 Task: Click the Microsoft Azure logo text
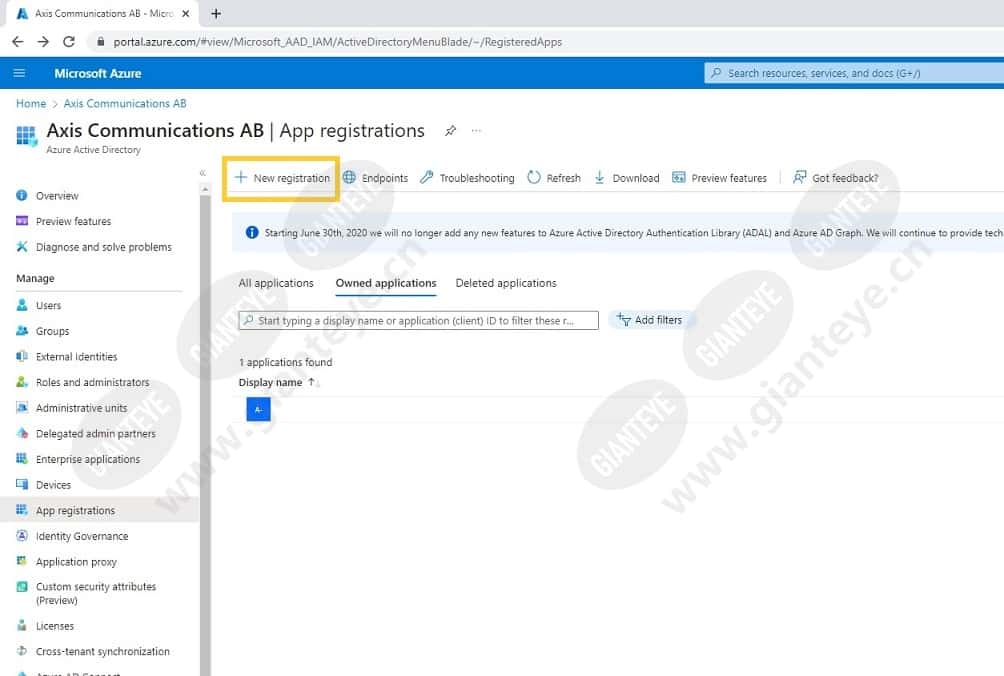(x=97, y=73)
